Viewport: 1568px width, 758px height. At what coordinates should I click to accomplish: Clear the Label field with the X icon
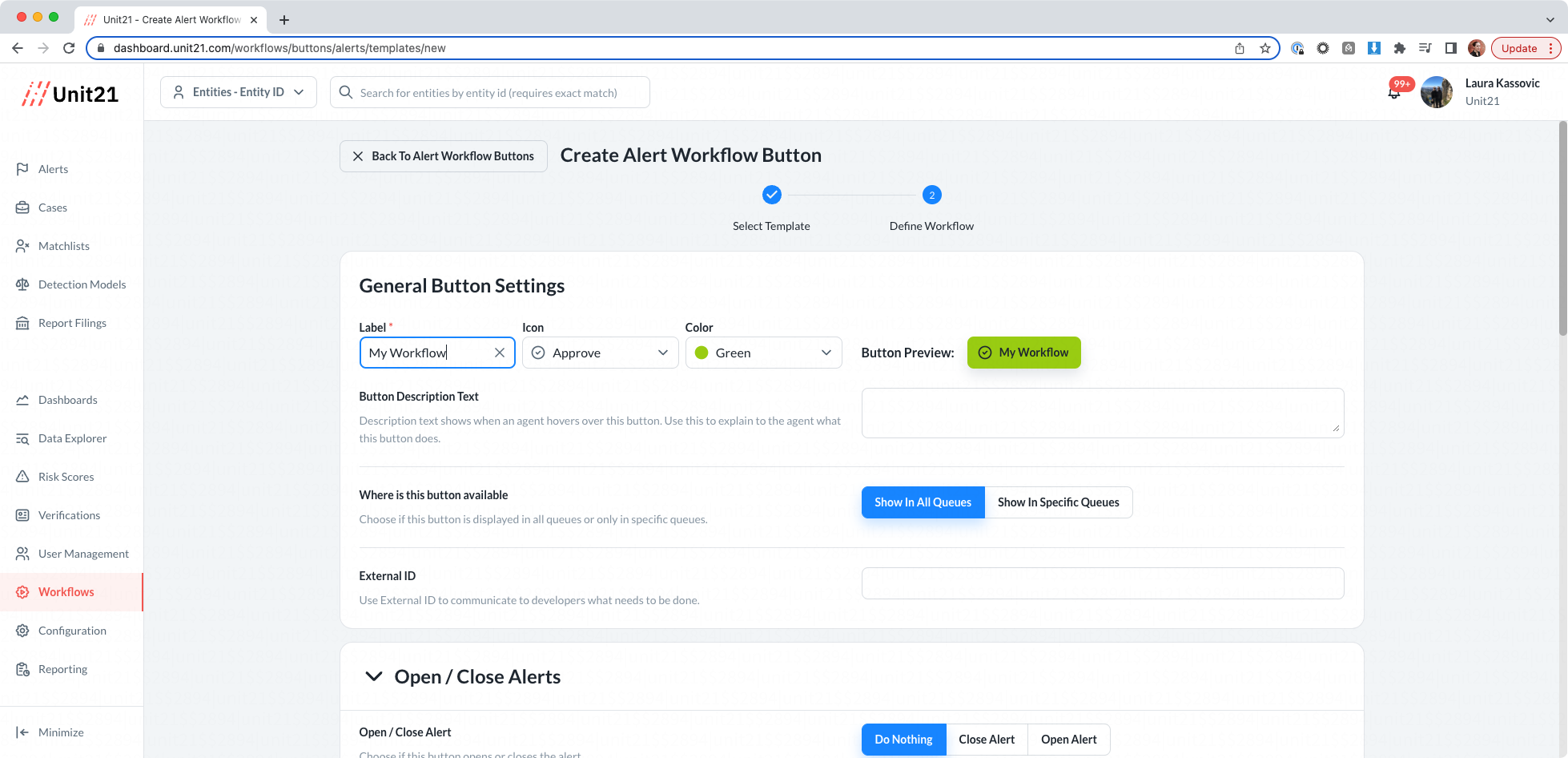click(x=500, y=353)
